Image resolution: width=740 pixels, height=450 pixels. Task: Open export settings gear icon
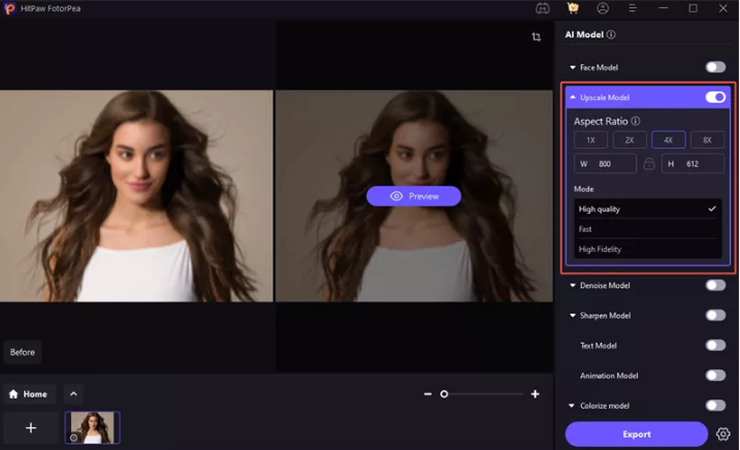(x=723, y=434)
